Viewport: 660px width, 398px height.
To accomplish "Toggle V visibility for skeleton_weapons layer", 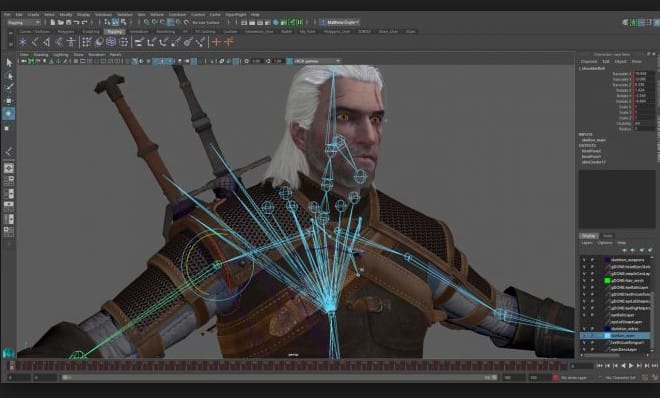I will [x=584, y=260].
